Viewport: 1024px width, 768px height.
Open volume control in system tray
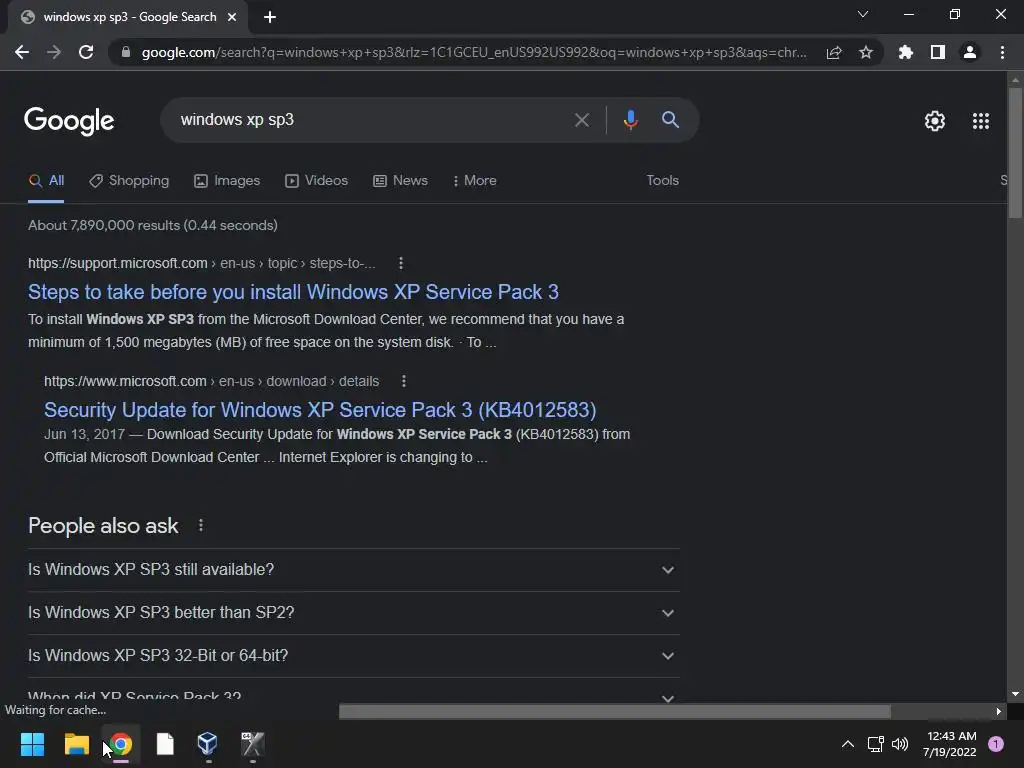pos(900,744)
